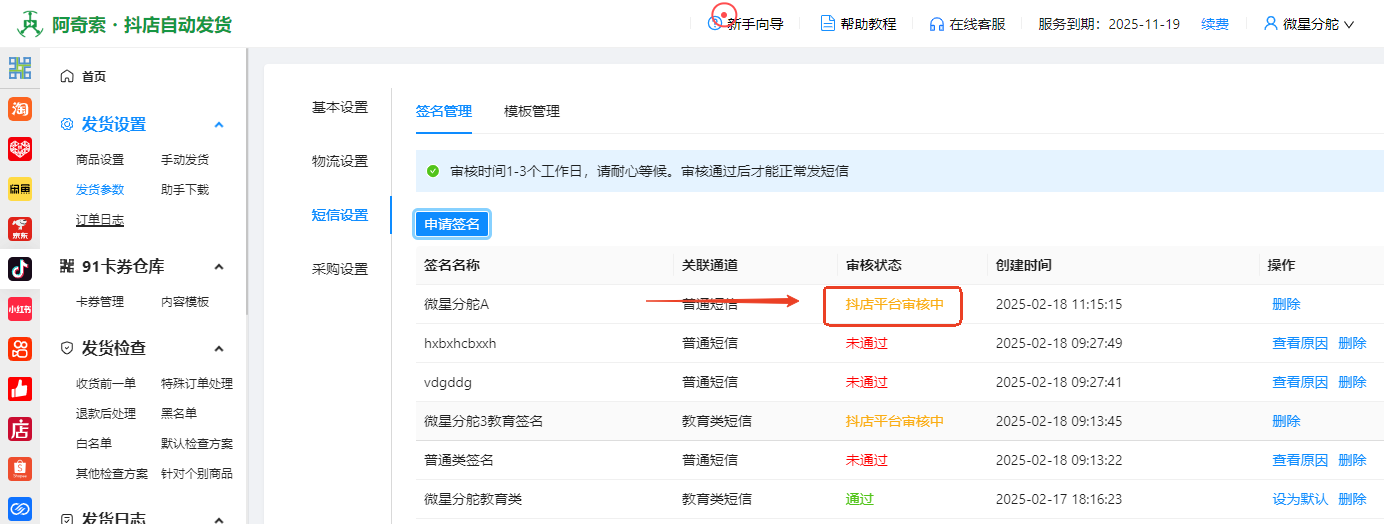Collapse the 发货设置 section

(219, 125)
